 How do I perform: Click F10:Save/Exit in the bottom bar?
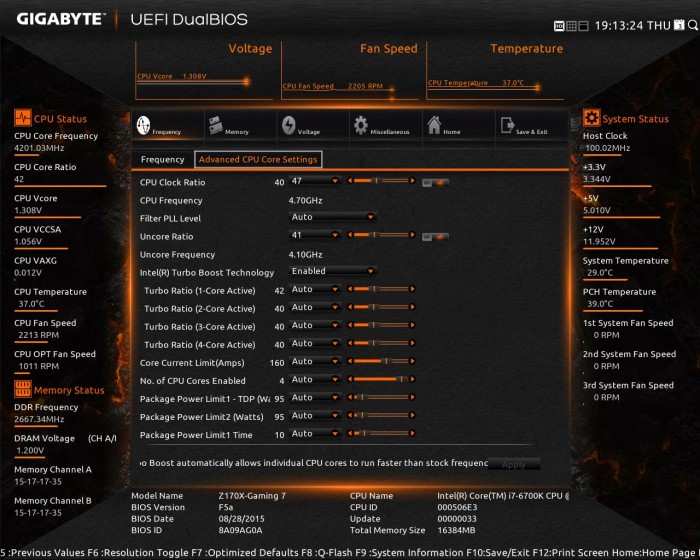click(498, 553)
